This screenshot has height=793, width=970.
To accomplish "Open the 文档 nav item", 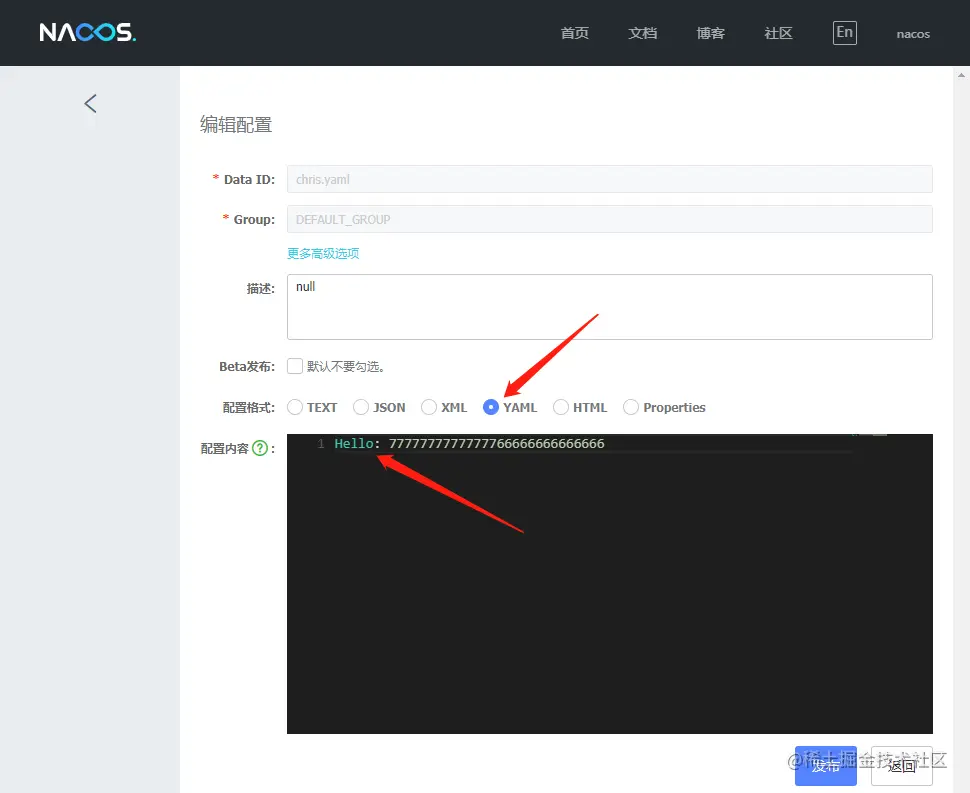I will point(642,33).
